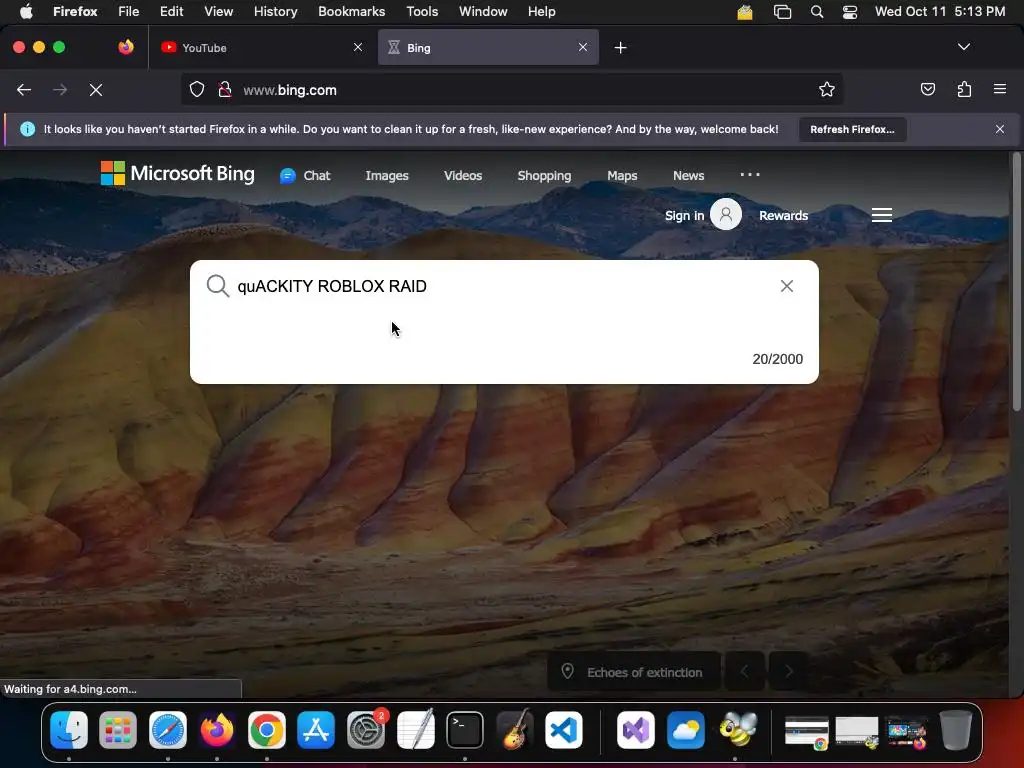
Task: Open the Apple menu
Action: point(25,11)
